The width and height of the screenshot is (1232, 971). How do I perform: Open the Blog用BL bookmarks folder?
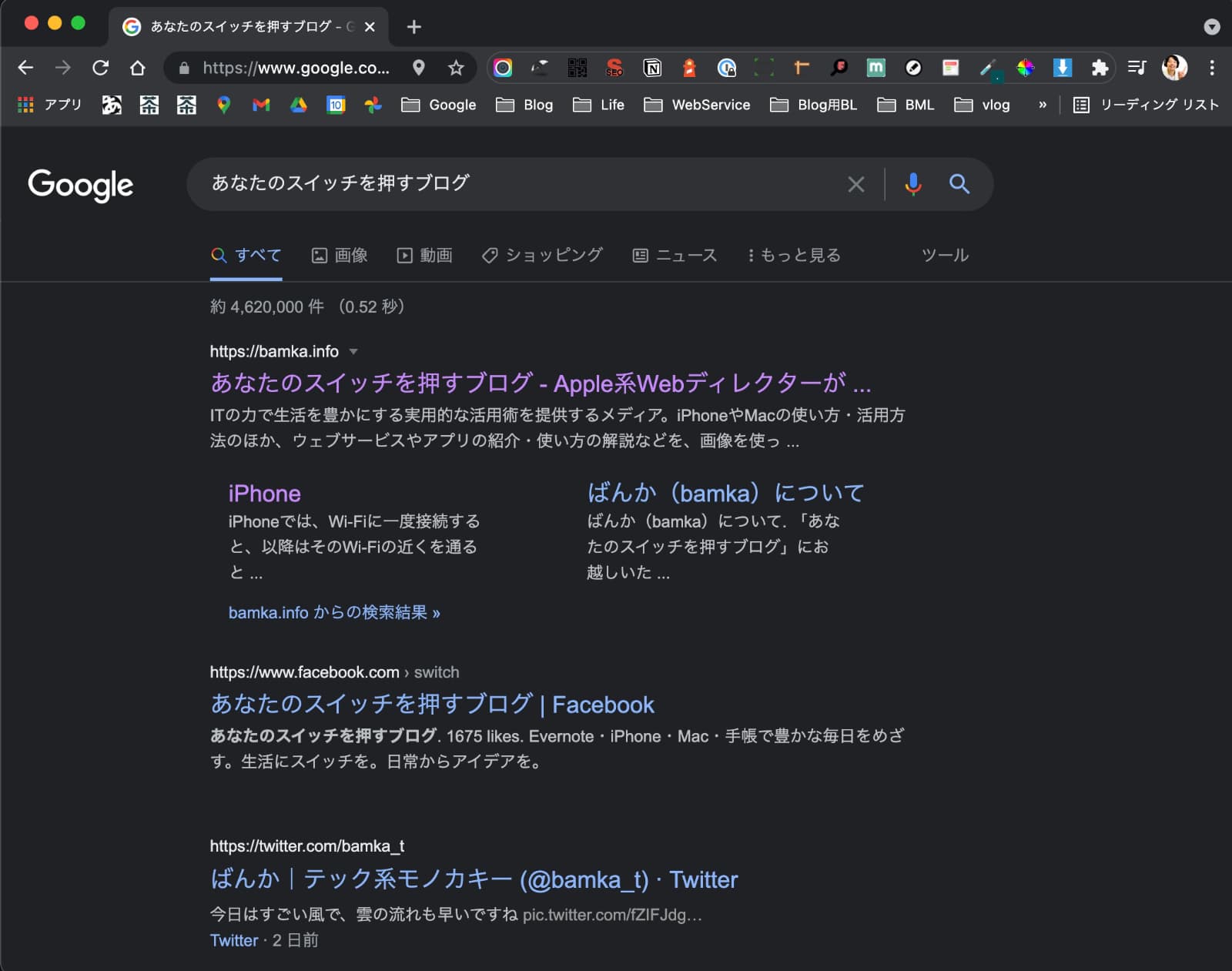(814, 105)
